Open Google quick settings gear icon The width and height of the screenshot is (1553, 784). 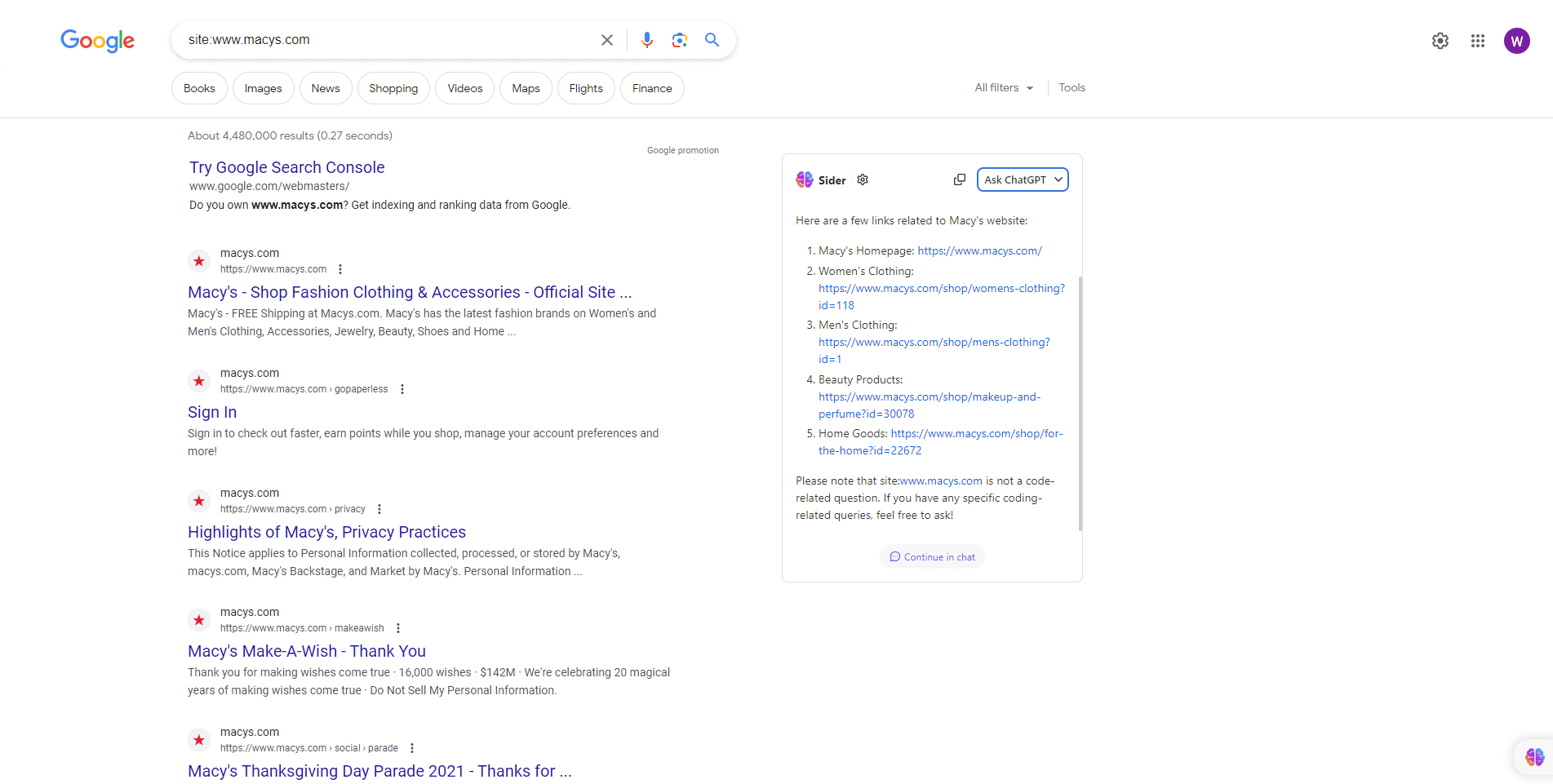[1440, 41]
